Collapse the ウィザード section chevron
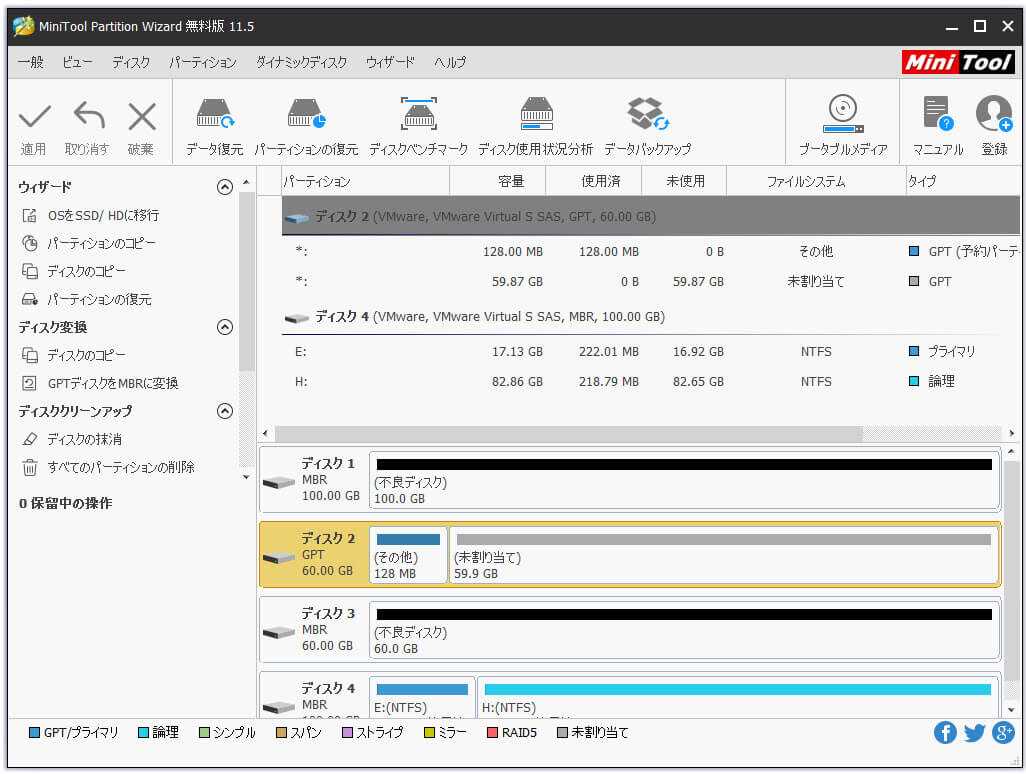The width and height of the screenshot is (1026, 774). (x=225, y=187)
